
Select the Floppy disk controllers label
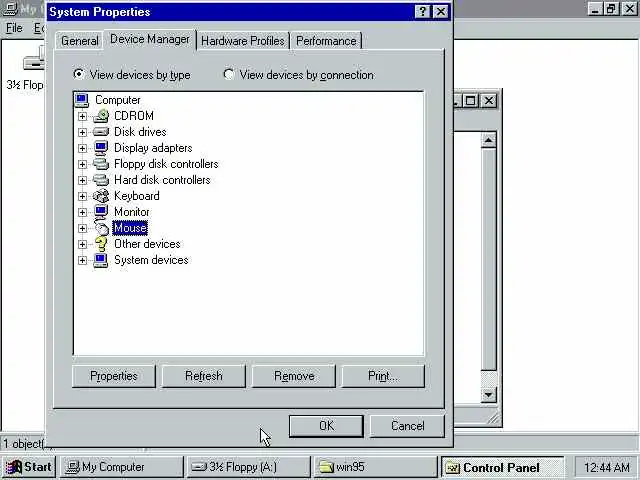click(166, 164)
